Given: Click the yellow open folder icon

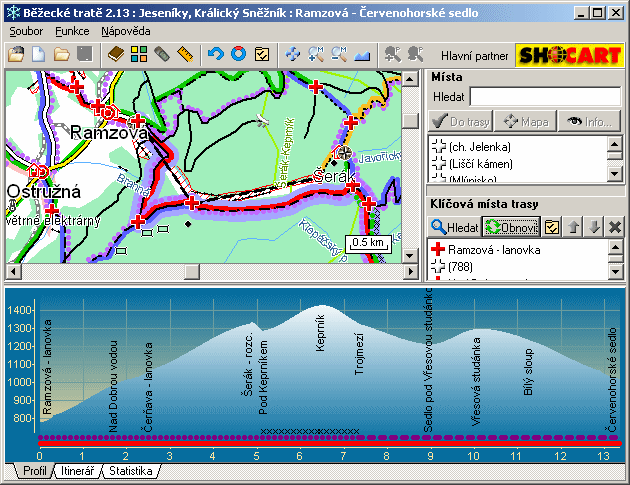Looking at the screenshot, I should click(x=62, y=54).
